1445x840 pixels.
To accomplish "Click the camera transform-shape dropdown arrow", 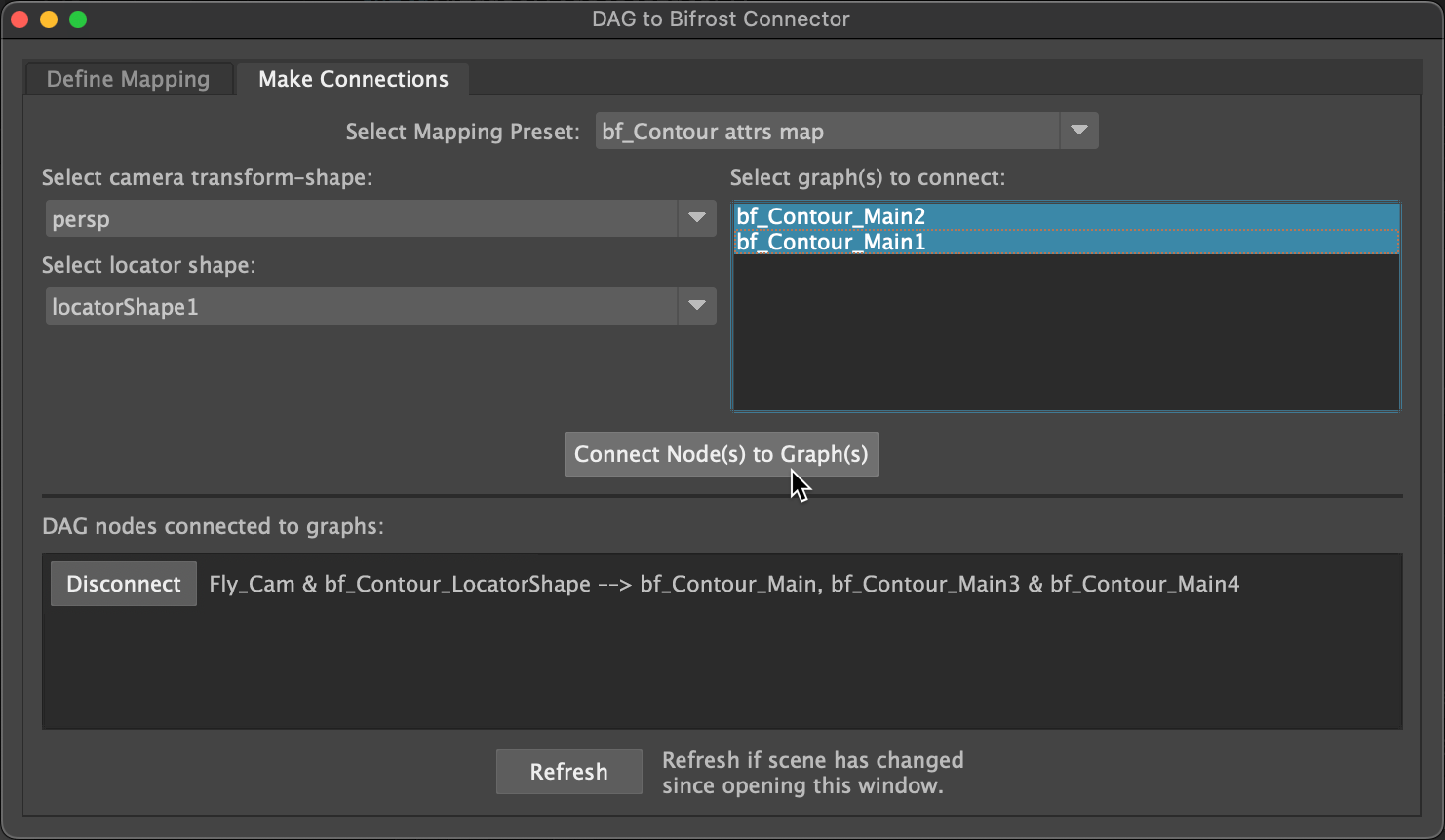I will 696,218.
